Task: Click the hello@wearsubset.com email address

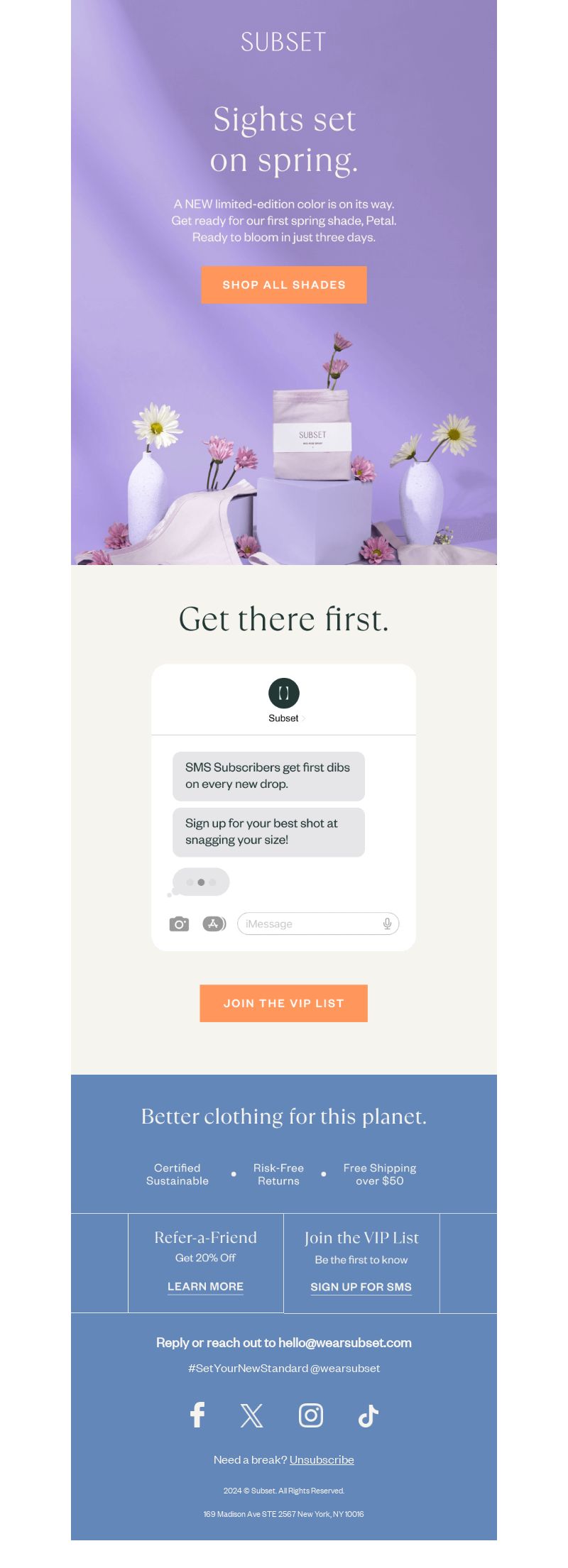Action: click(345, 1342)
